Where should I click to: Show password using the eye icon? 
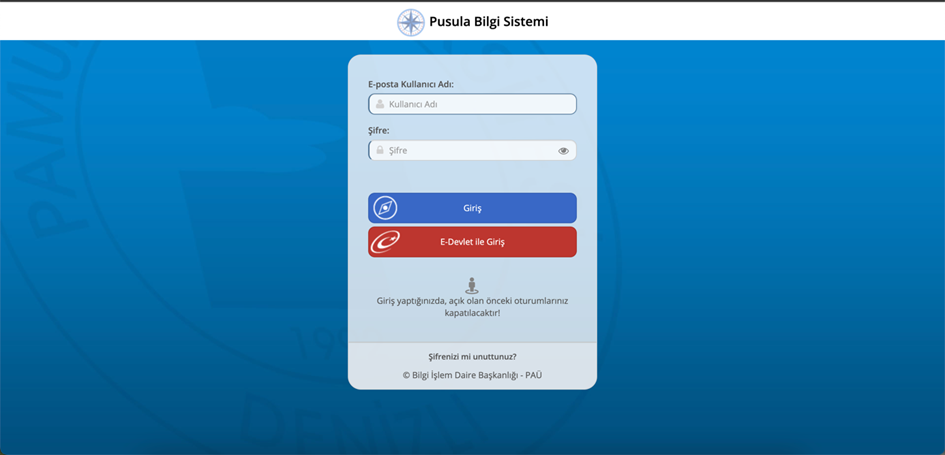[x=563, y=151]
